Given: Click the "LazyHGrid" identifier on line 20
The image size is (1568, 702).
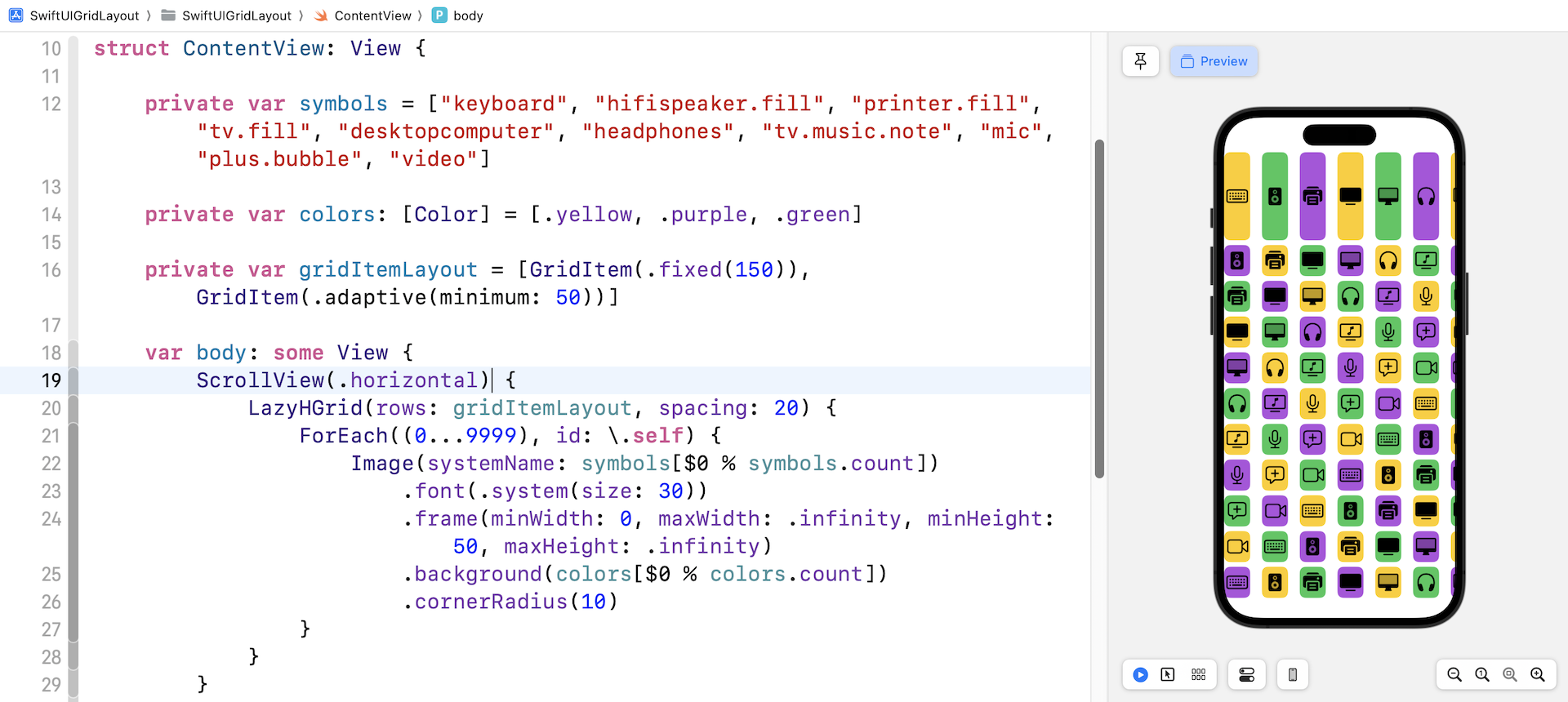Looking at the screenshot, I should pos(305,408).
